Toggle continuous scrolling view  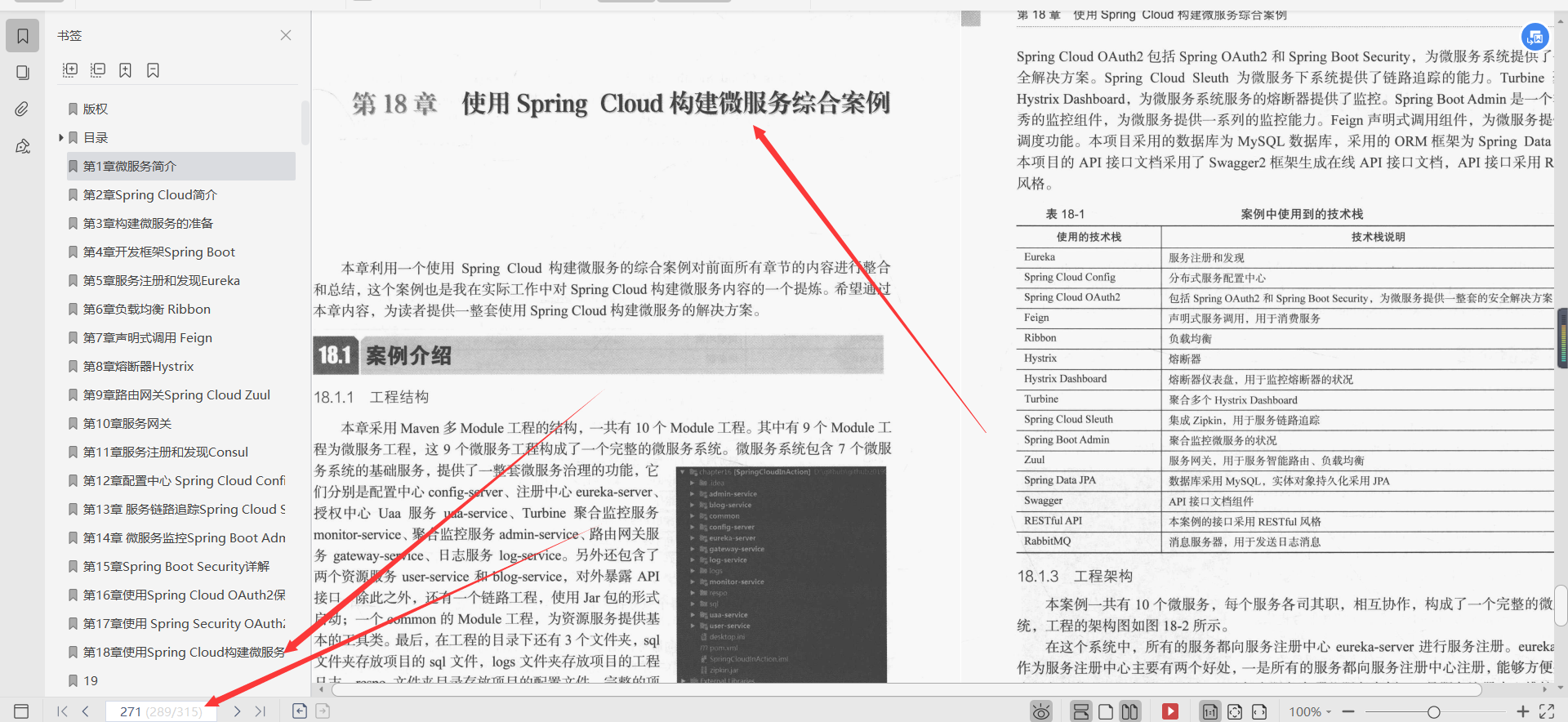[1080, 711]
